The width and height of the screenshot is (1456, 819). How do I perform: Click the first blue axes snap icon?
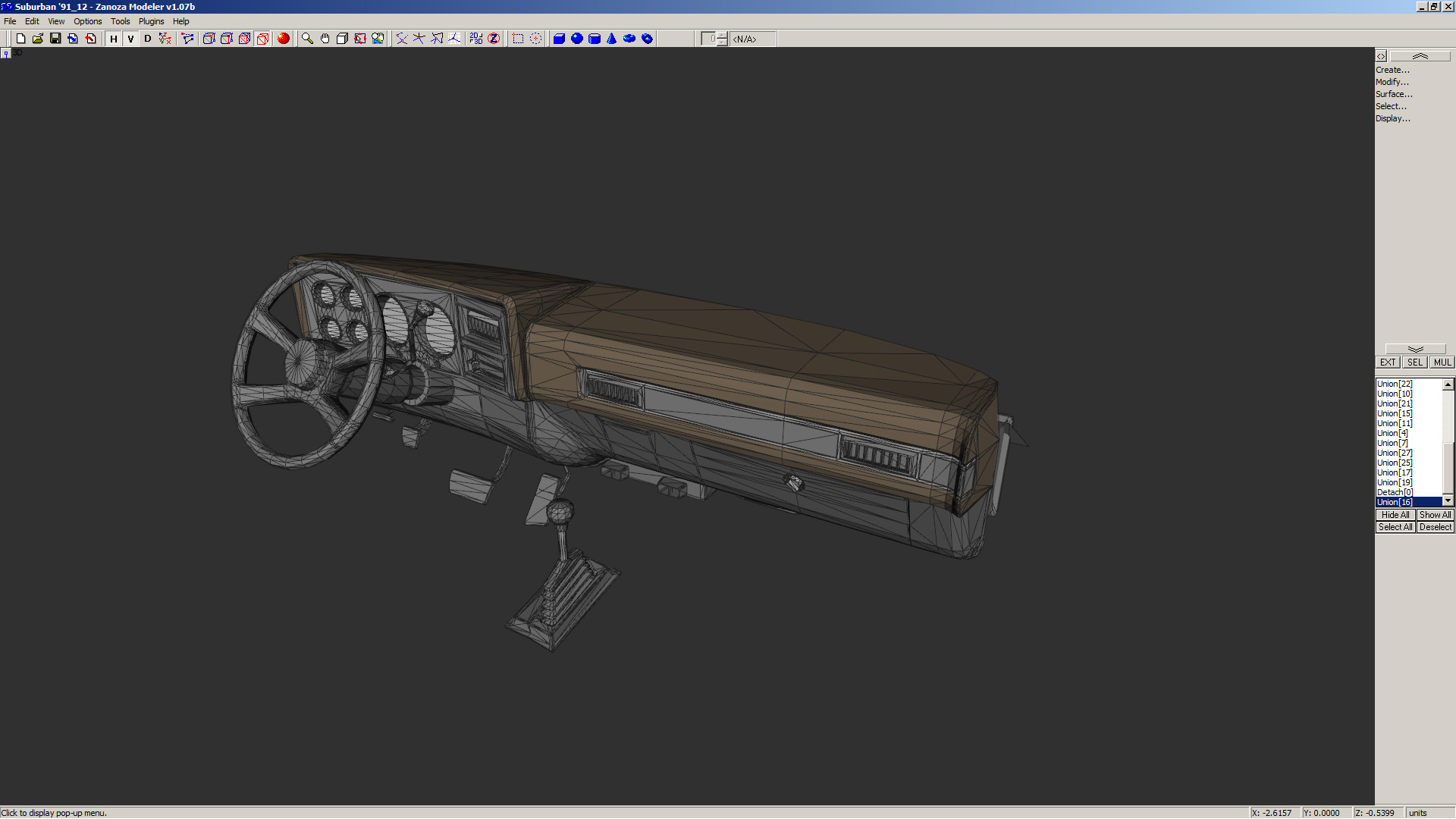point(401,39)
